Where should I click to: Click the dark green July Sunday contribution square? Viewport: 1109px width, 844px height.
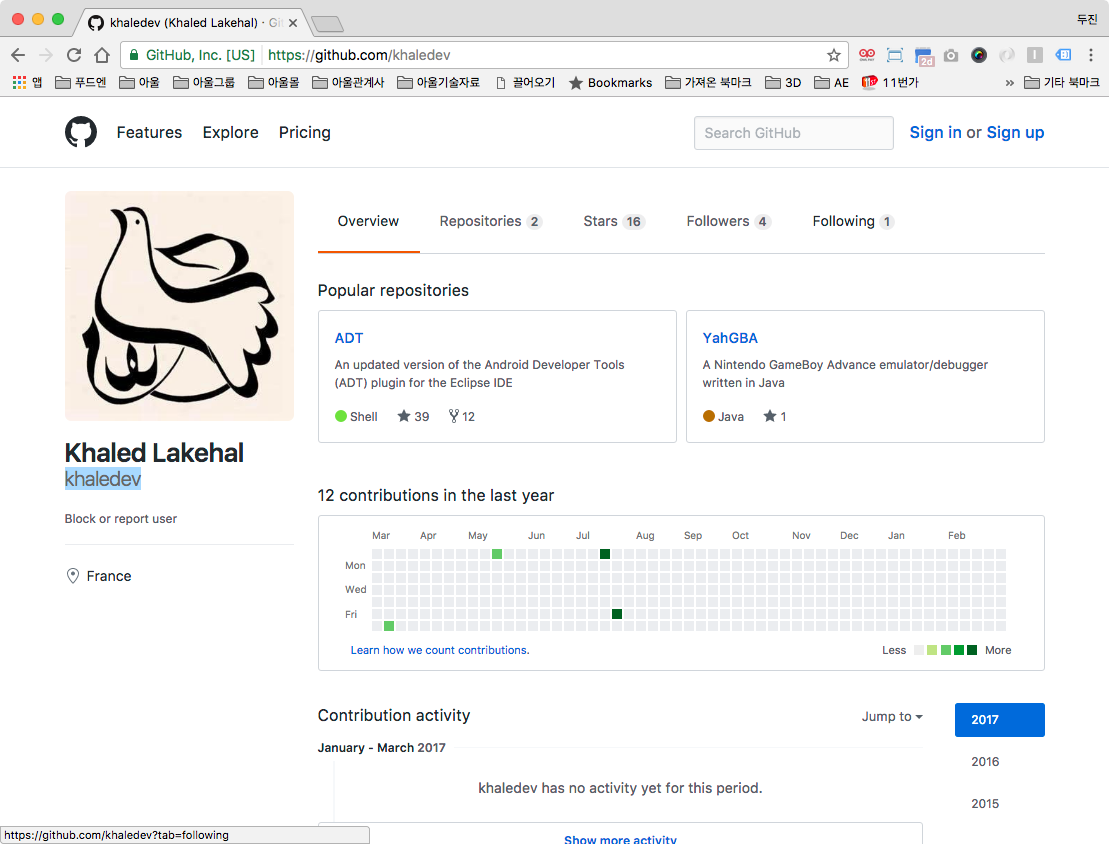click(605, 554)
